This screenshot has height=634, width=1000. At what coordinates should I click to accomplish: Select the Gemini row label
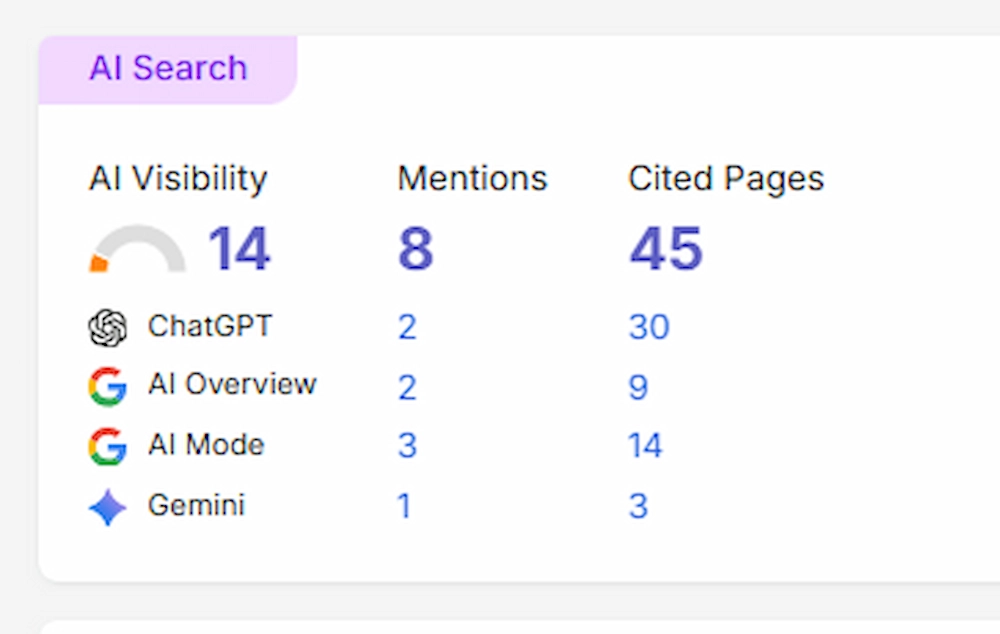(x=196, y=505)
